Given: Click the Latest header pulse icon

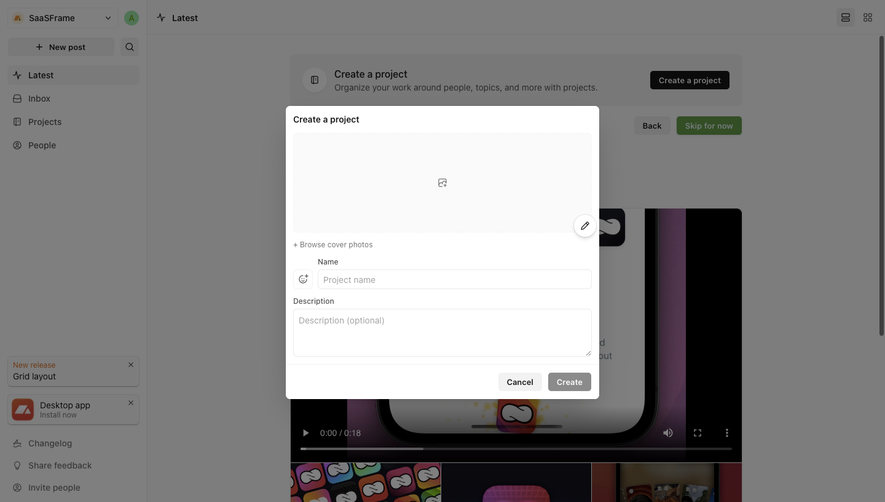Looking at the screenshot, I should 161,18.
